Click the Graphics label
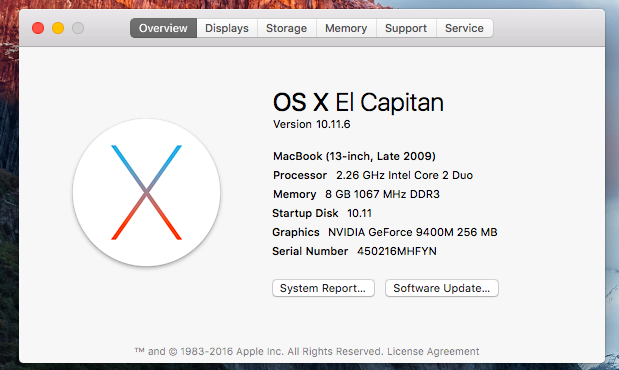The height and width of the screenshot is (370, 619). click(x=296, y=232)
